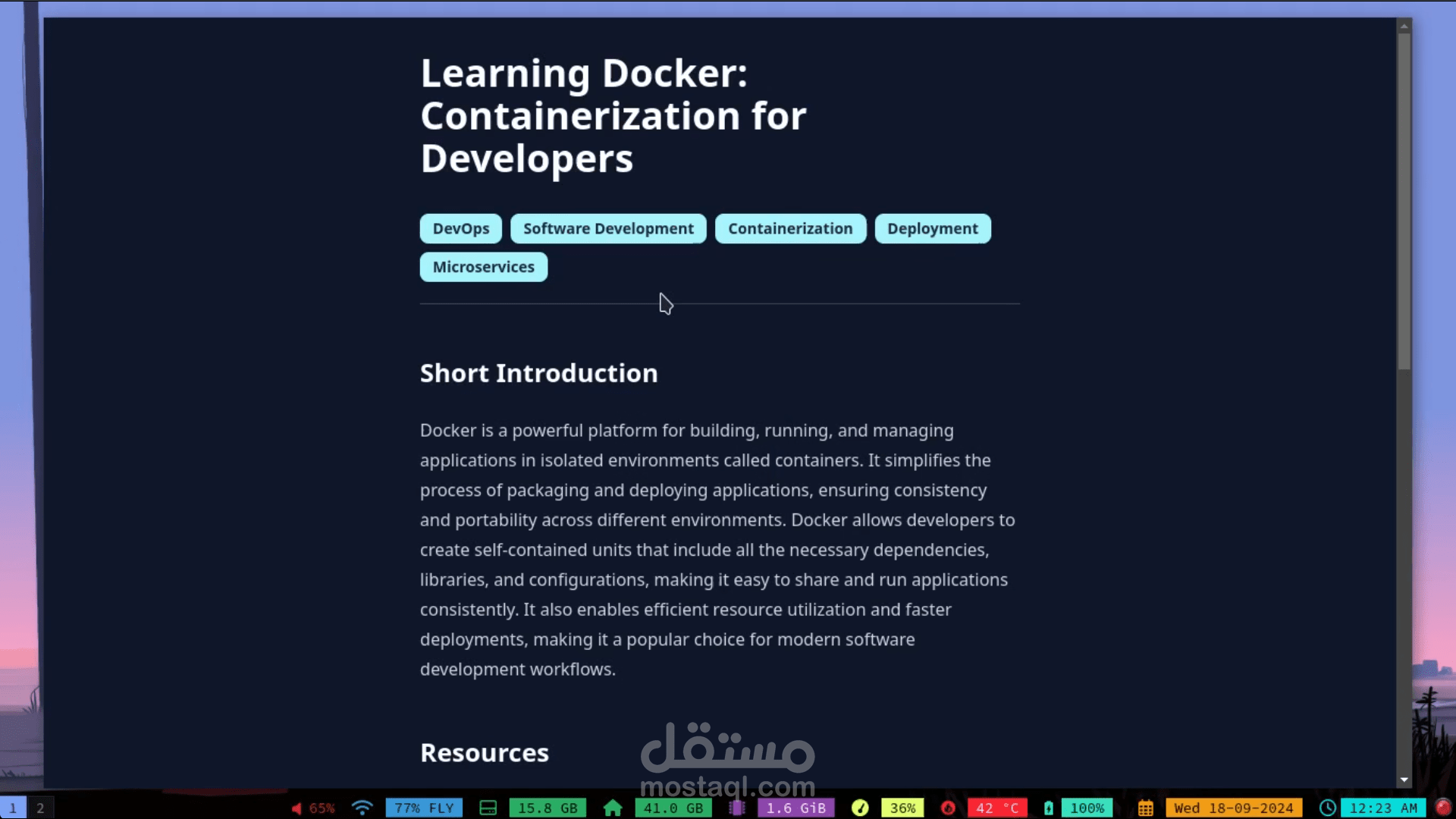Click the disk drive icon
Viewport: 1456px width, 819px height.
click(x=488, y=808)
